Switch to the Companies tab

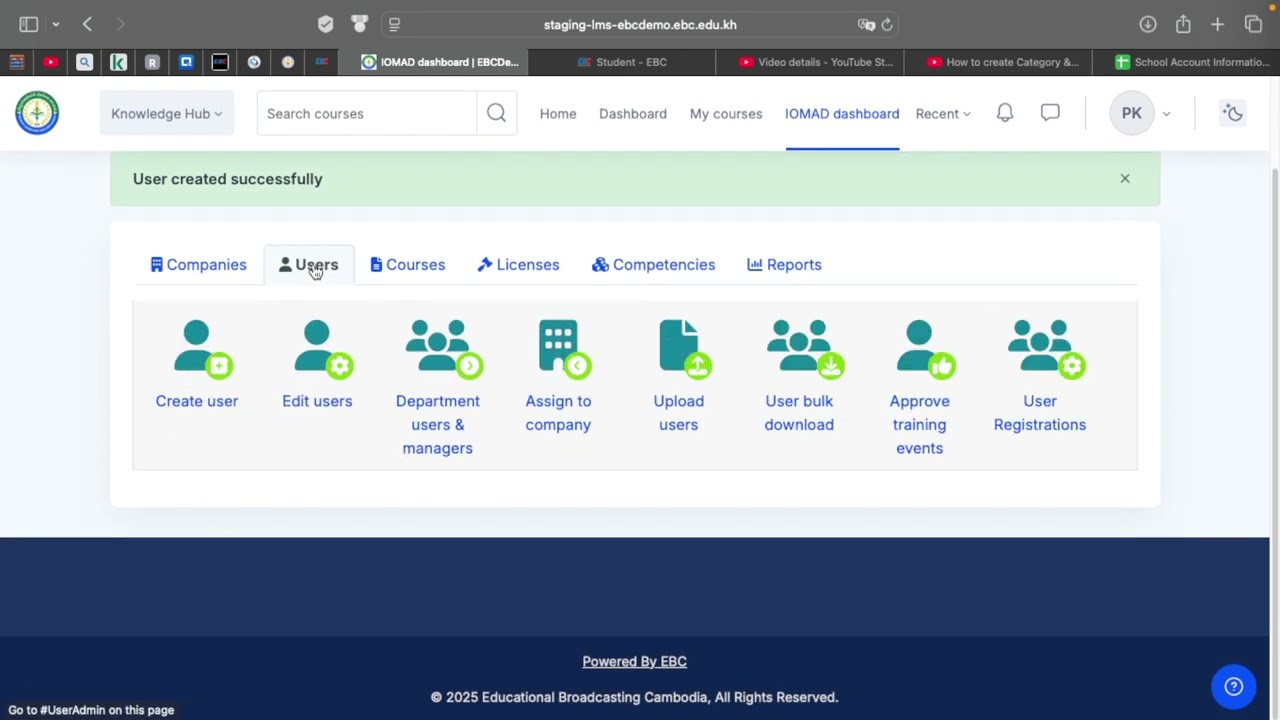(x=198, y=264)
